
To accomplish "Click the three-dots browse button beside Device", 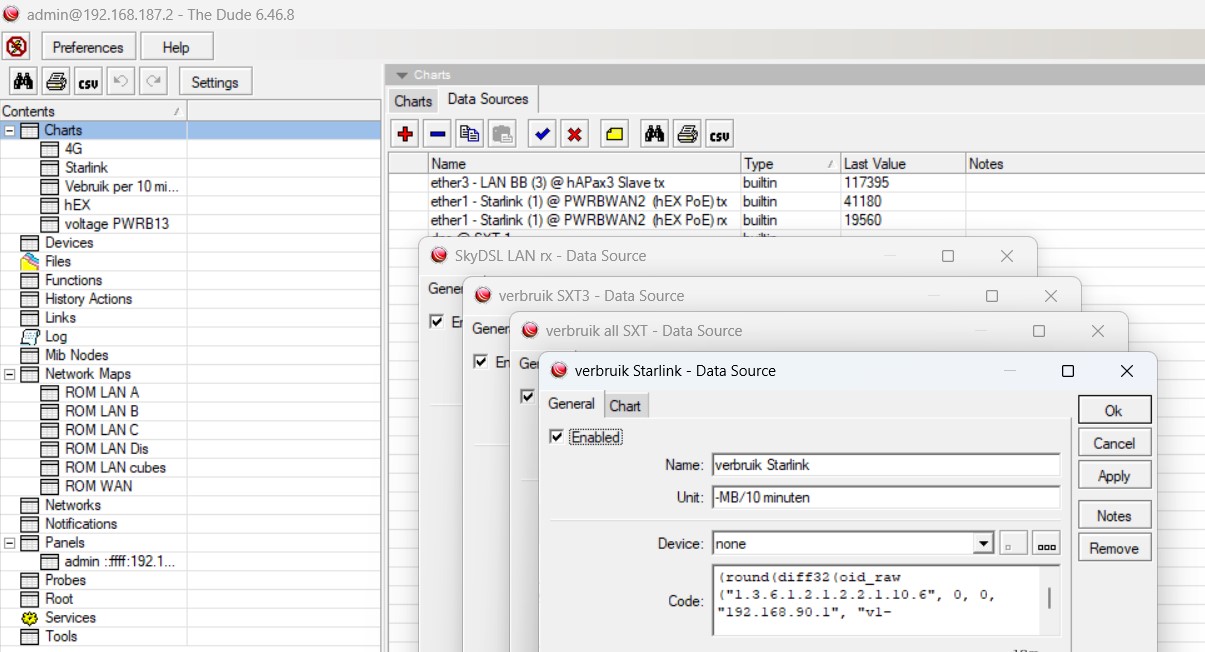I will tap(1046, 544).
